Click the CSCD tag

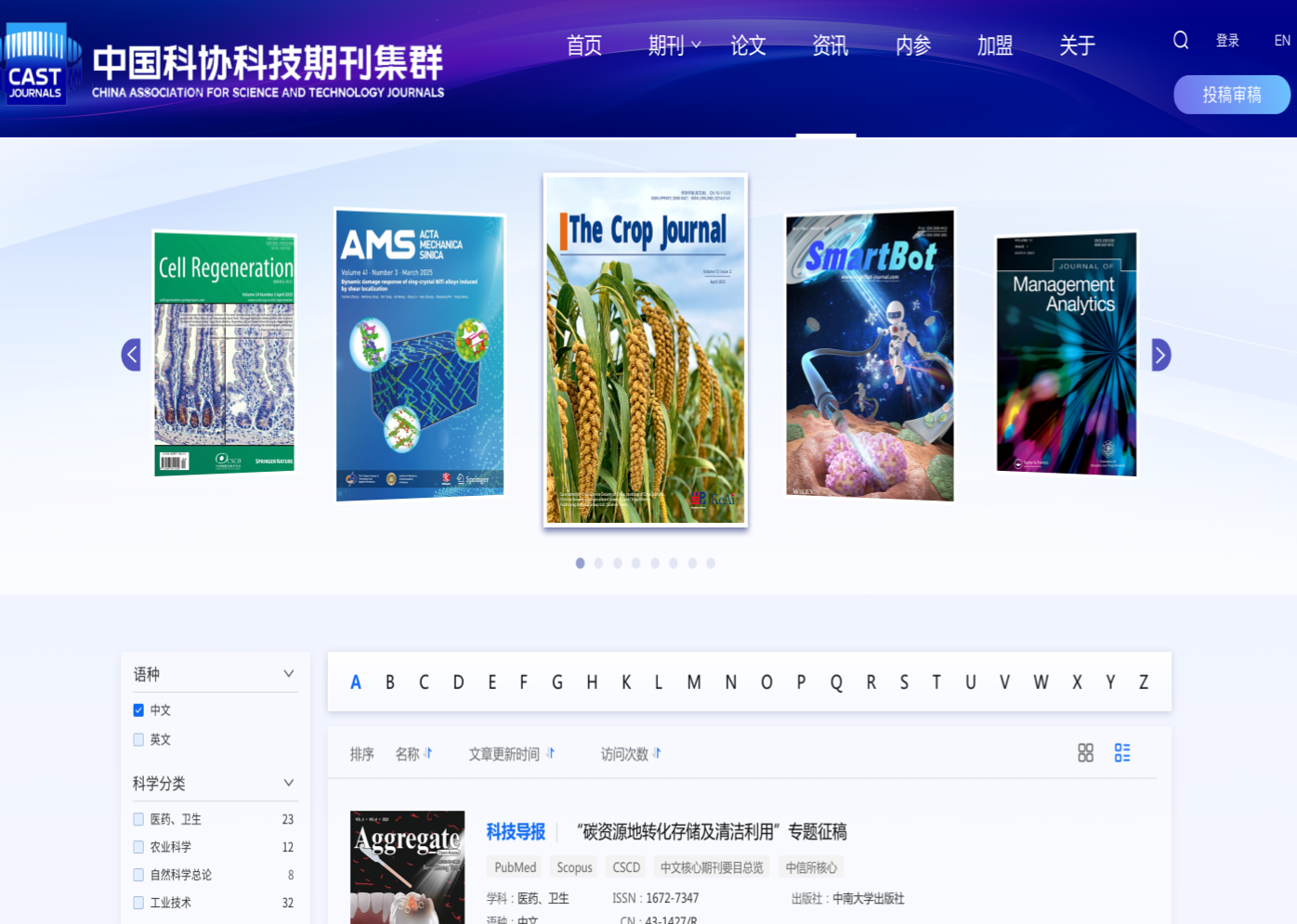(626, 867)
